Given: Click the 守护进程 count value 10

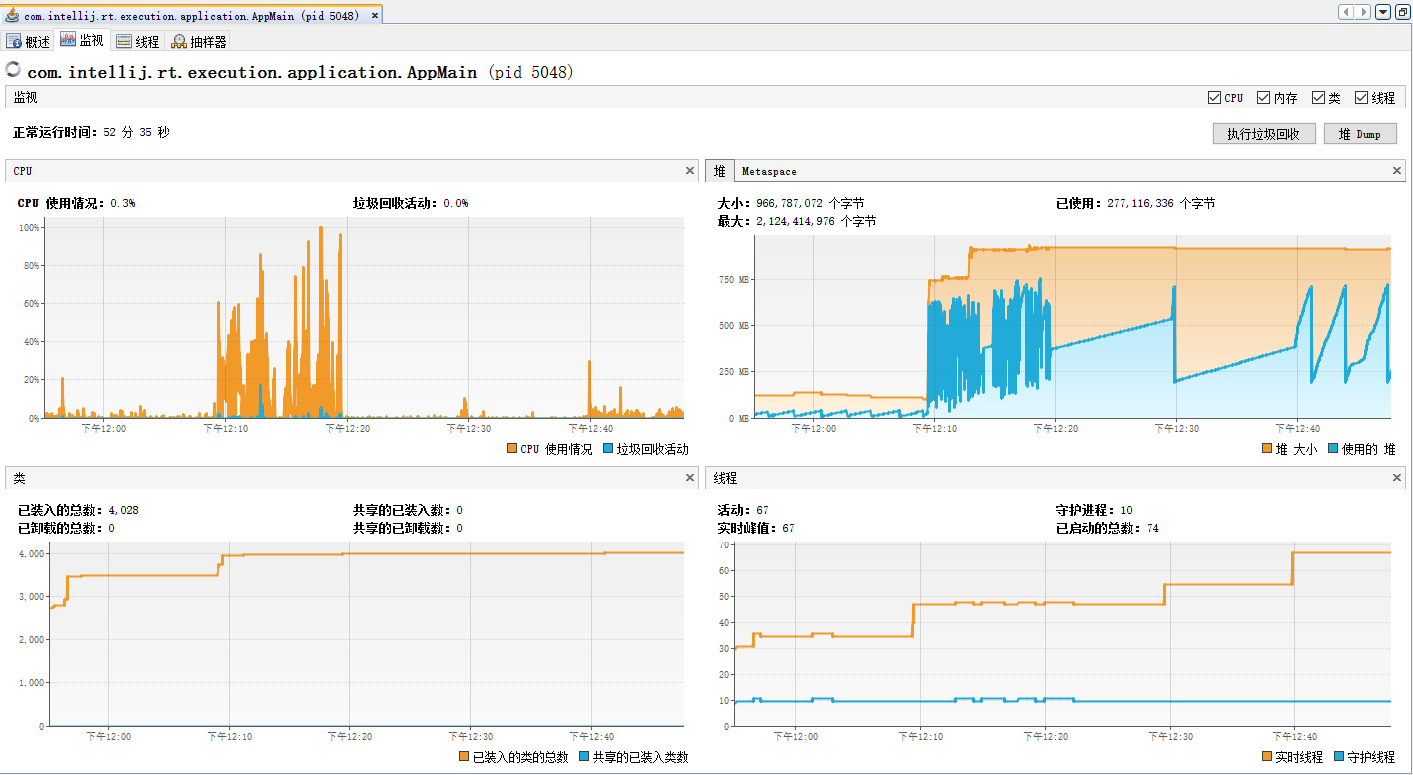Looking at the screenshot, I should pos(1126,510).
